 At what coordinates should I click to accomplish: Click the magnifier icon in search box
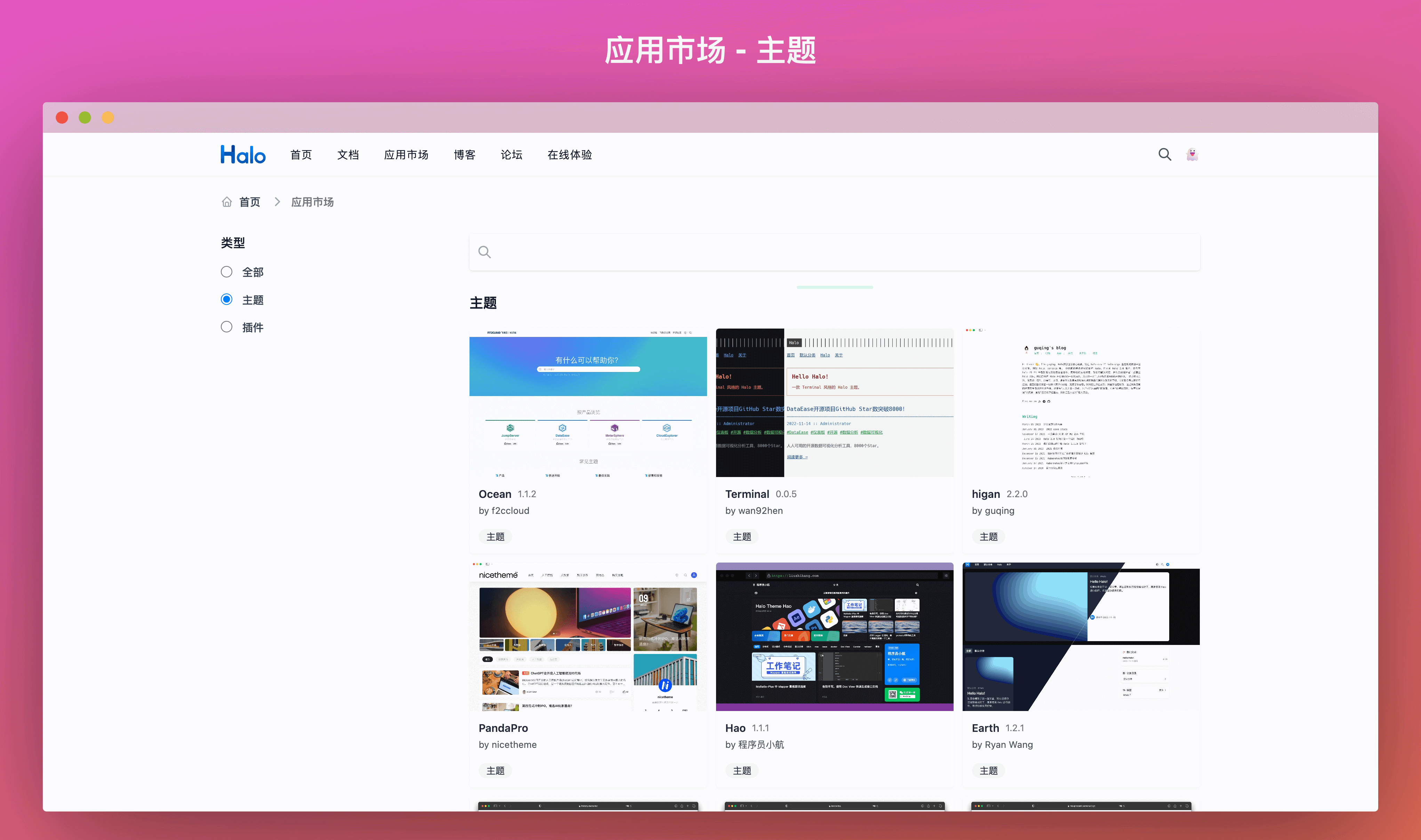point(484,252)
